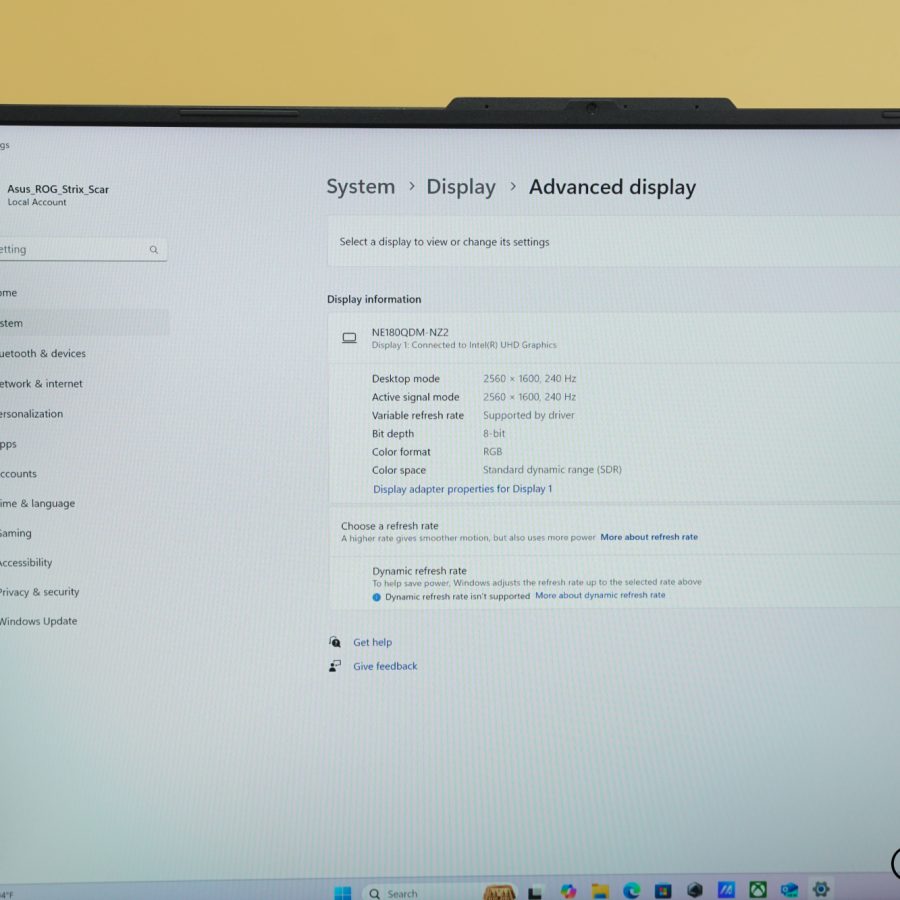Screen dimensions: 900x900
Task: Open Task View from the taskbar
Action: point(534,893)
